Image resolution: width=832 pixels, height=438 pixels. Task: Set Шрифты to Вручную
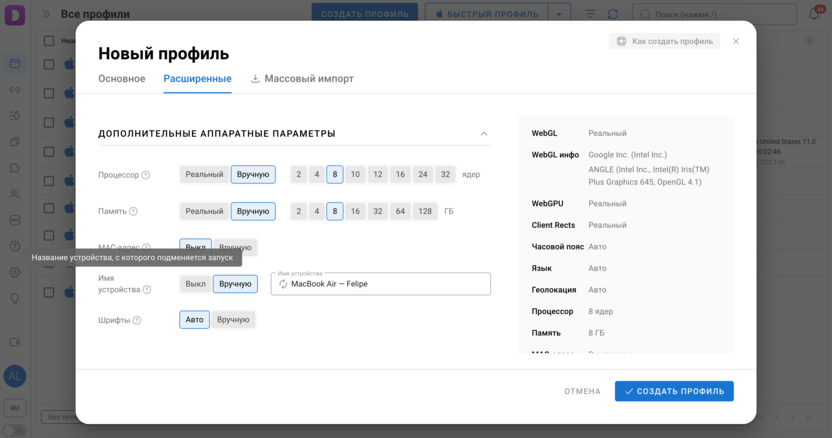233,320
